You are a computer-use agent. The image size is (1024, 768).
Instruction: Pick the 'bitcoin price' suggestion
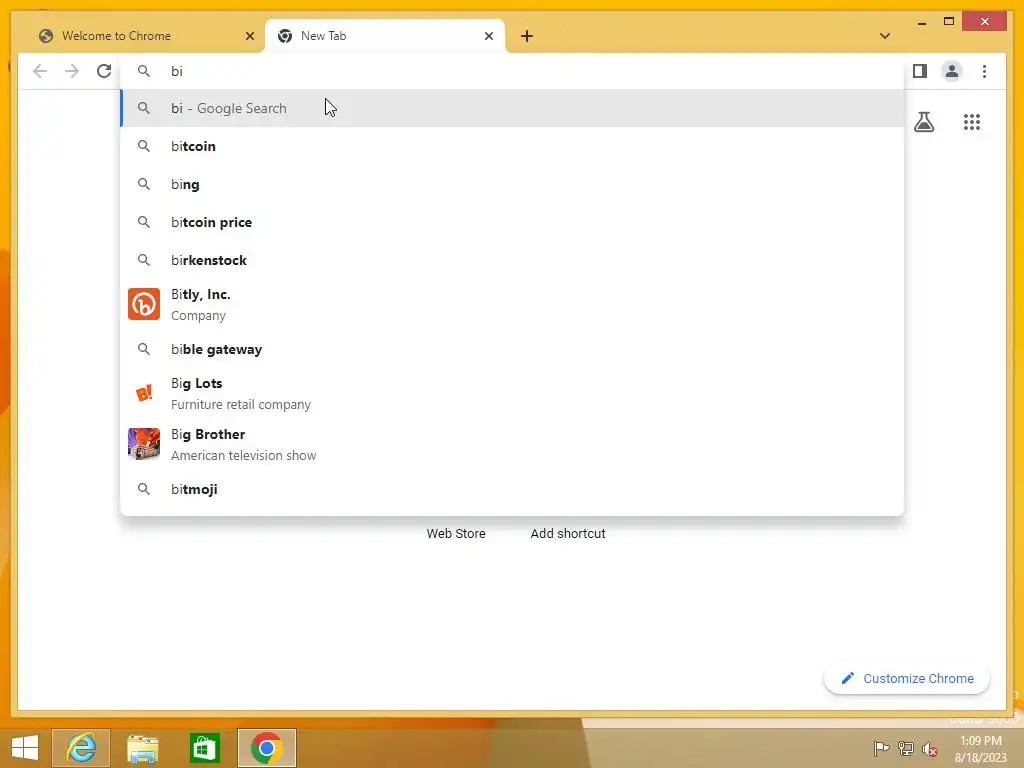(x=513, y=222)
